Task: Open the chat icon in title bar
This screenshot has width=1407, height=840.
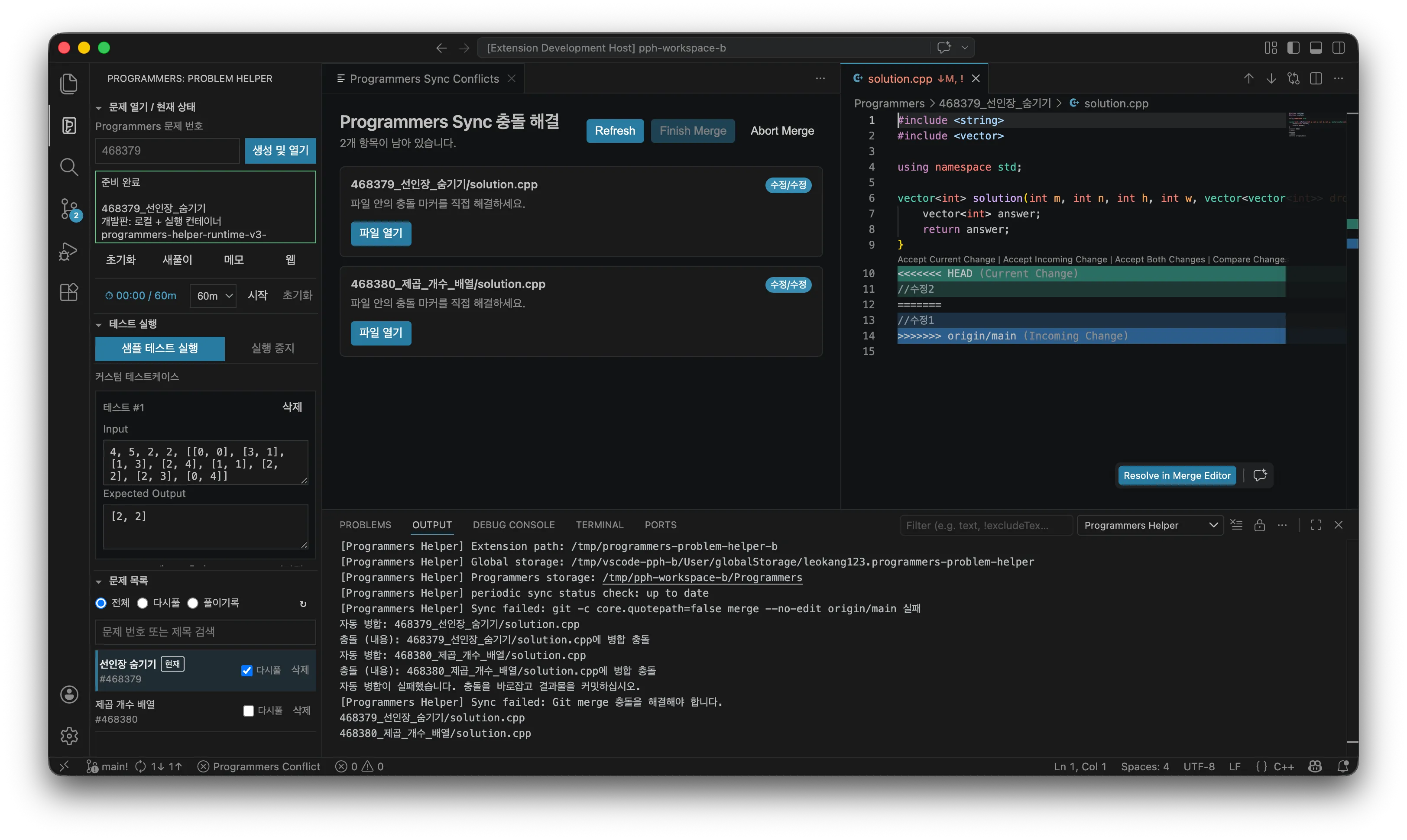Action: [944, 48]
